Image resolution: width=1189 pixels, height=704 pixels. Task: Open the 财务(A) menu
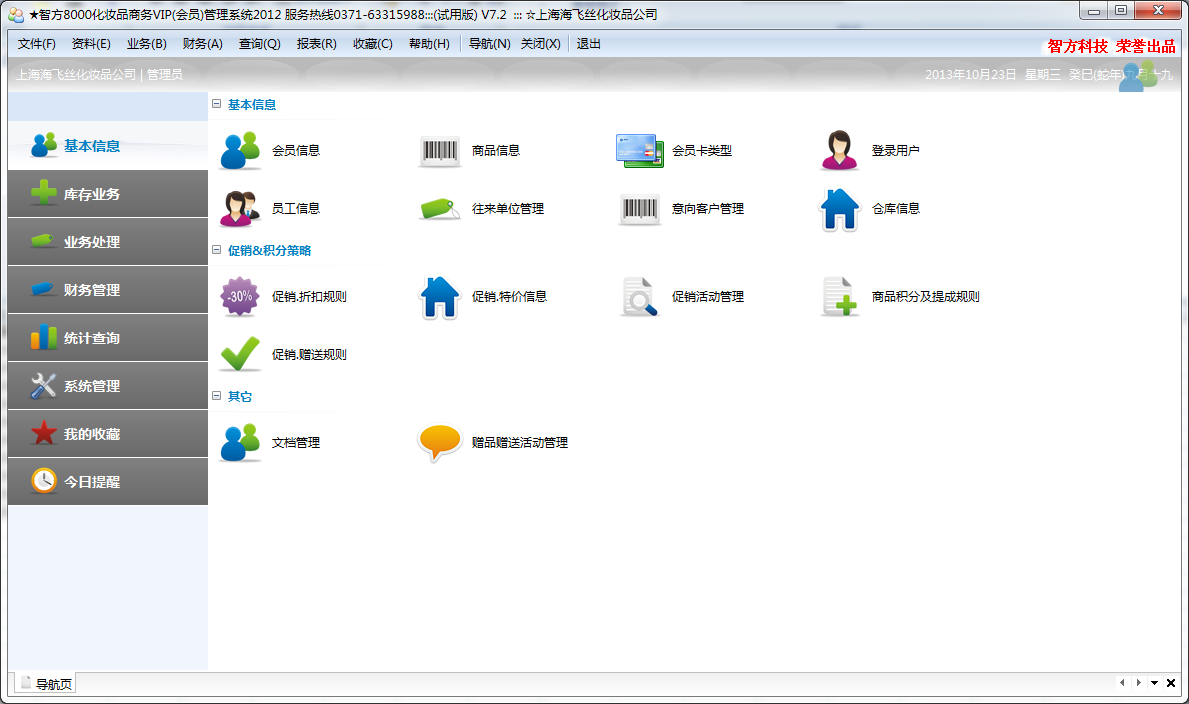point(202,44)
